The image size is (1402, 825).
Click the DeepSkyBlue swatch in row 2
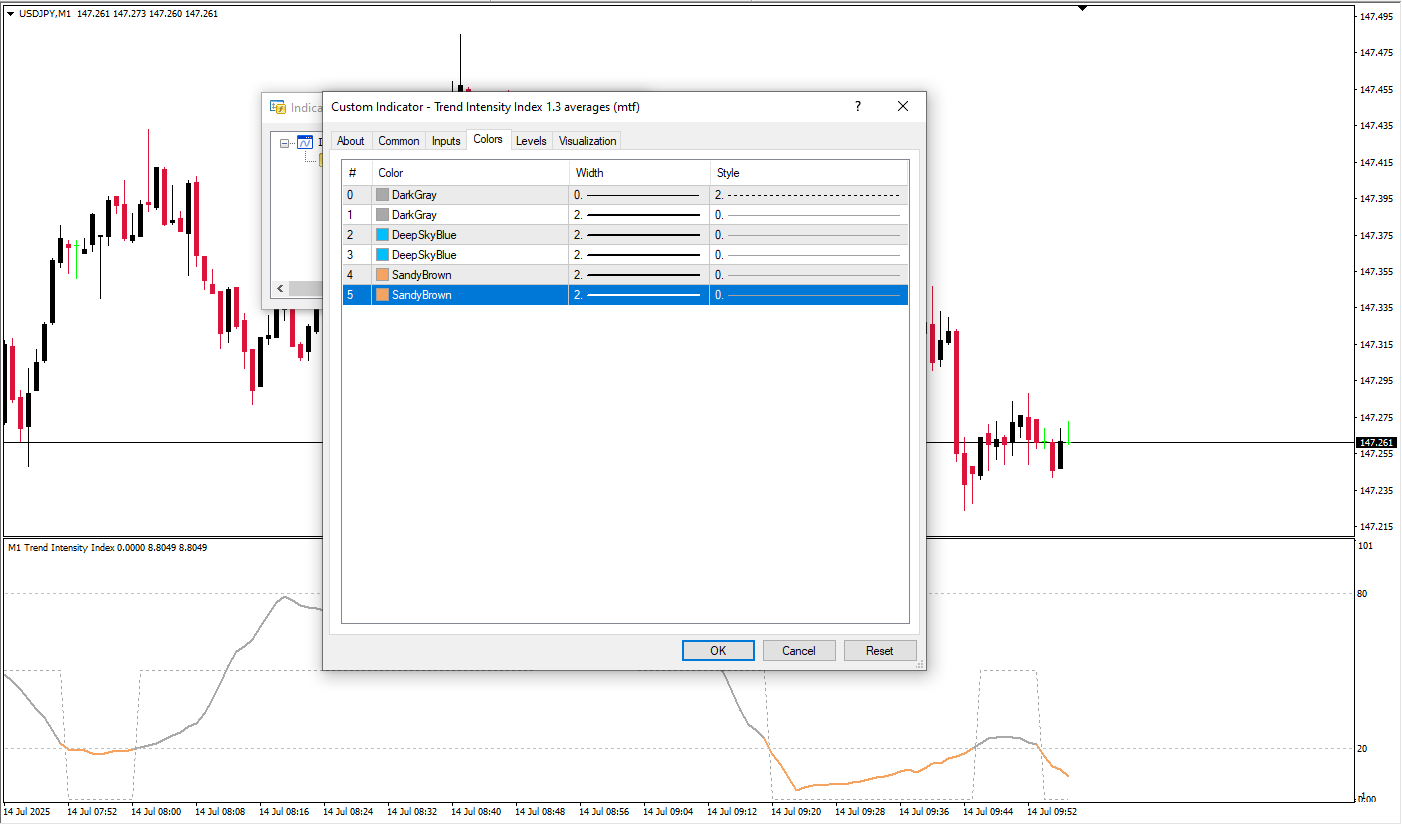pos(383,235)
